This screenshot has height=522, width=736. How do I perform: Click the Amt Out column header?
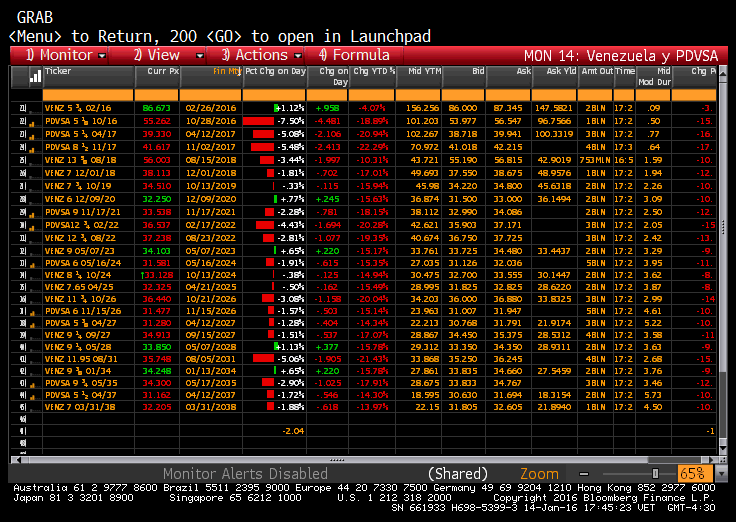596,77
